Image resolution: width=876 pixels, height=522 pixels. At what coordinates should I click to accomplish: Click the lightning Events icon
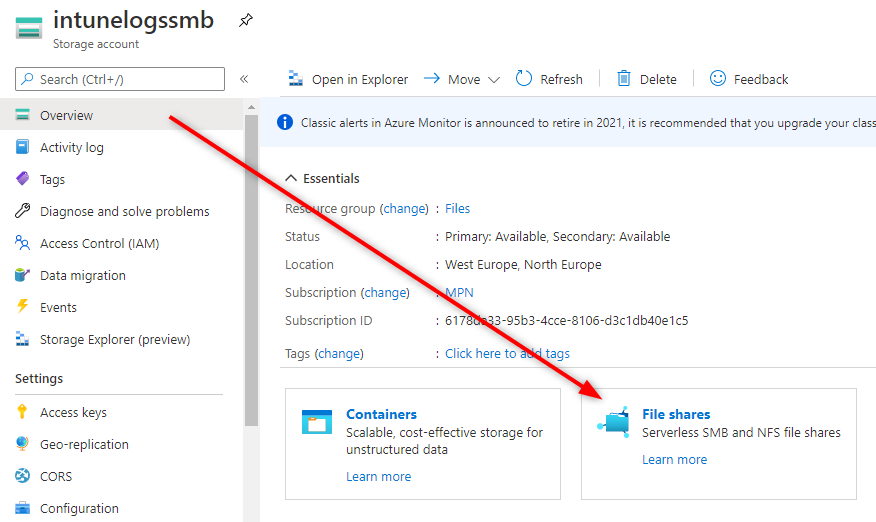[22, 307]
